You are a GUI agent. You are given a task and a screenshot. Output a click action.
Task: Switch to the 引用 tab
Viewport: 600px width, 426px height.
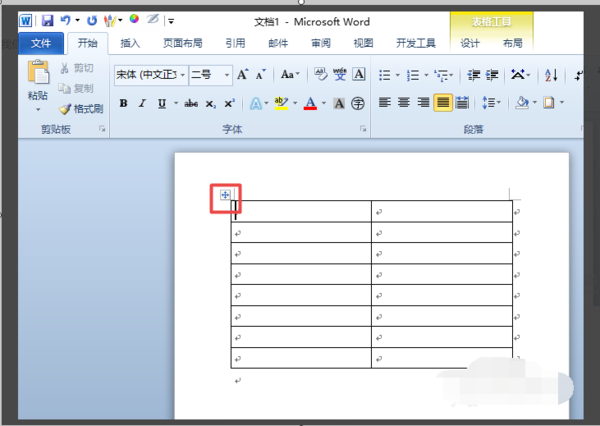[235, 43]
